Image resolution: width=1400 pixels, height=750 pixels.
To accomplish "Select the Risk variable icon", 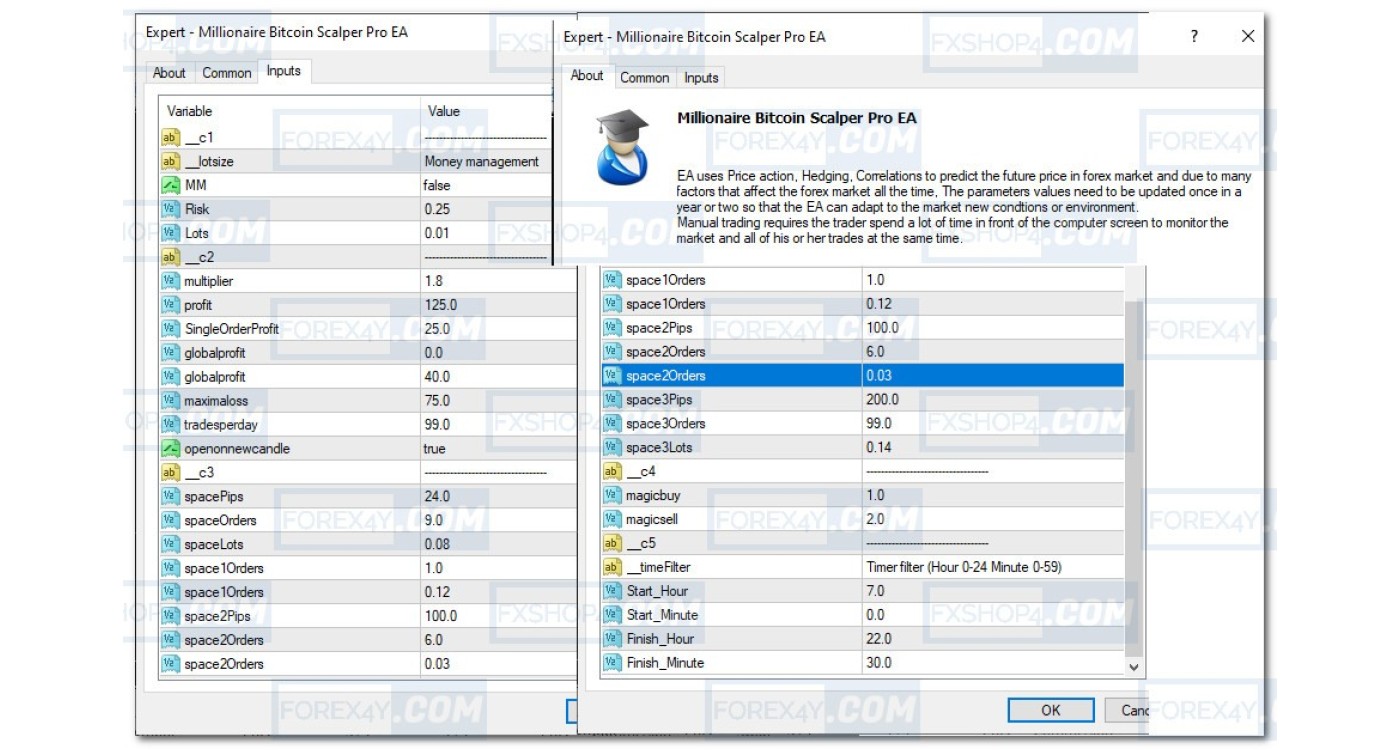I will pos(170,209).
